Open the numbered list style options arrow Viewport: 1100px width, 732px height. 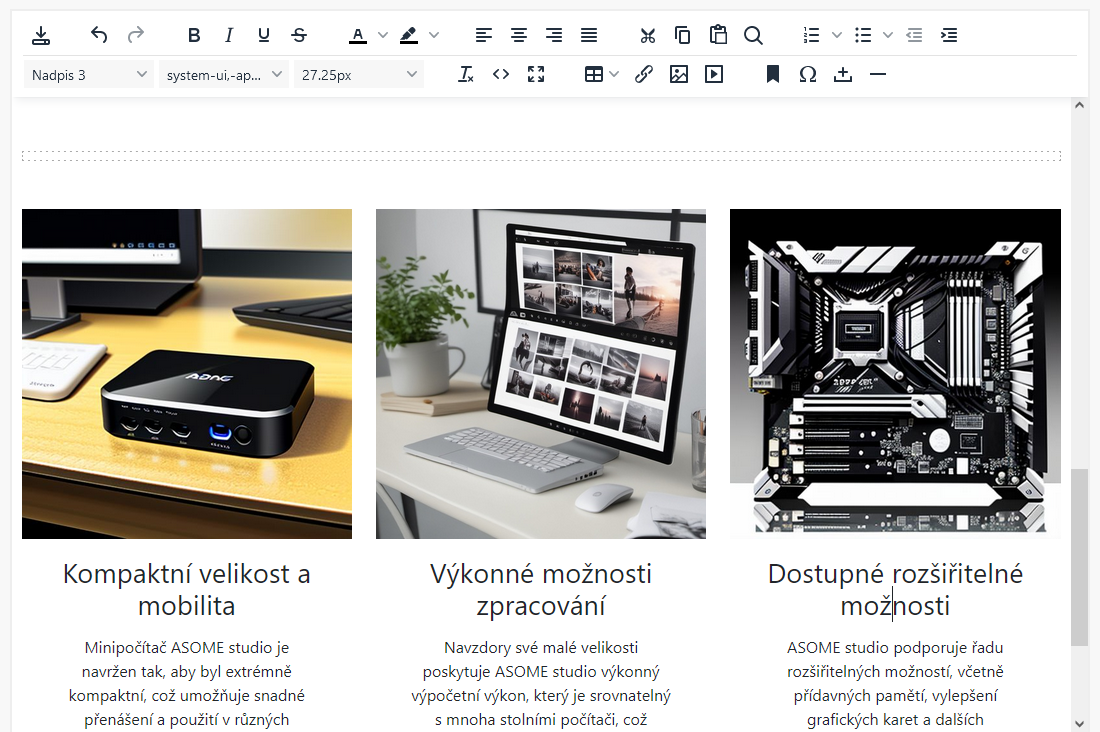pos(837,36)
